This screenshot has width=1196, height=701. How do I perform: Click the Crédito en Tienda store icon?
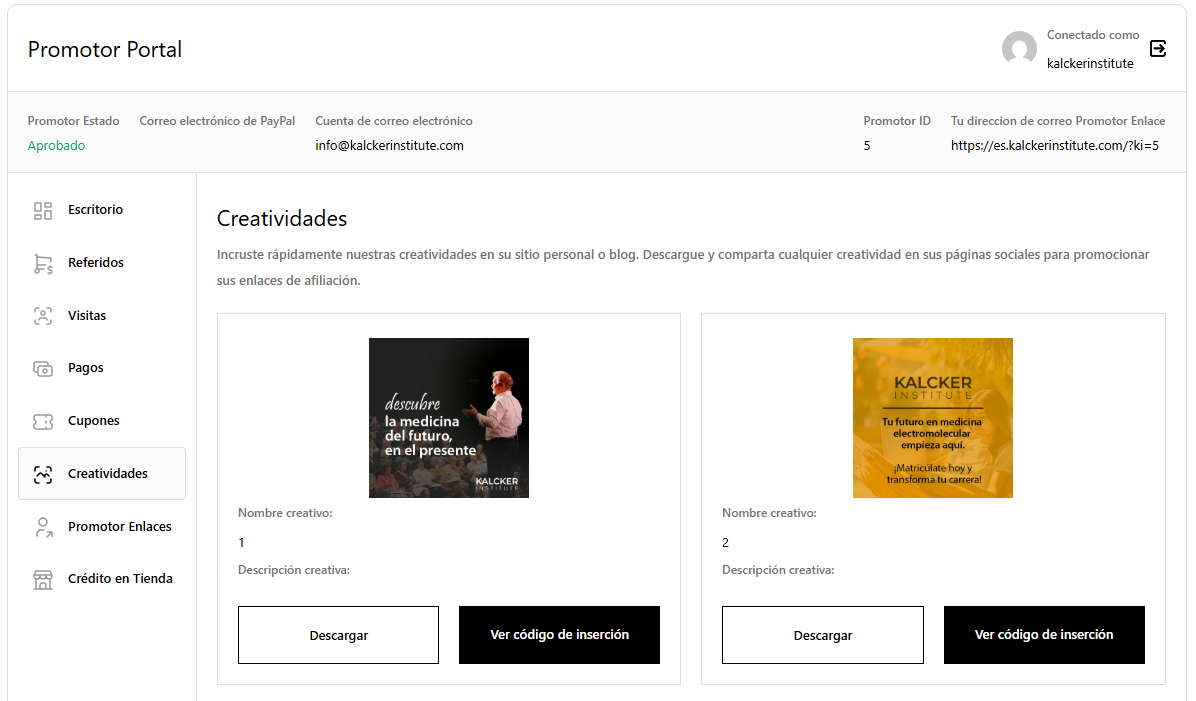tap(43, 579)
